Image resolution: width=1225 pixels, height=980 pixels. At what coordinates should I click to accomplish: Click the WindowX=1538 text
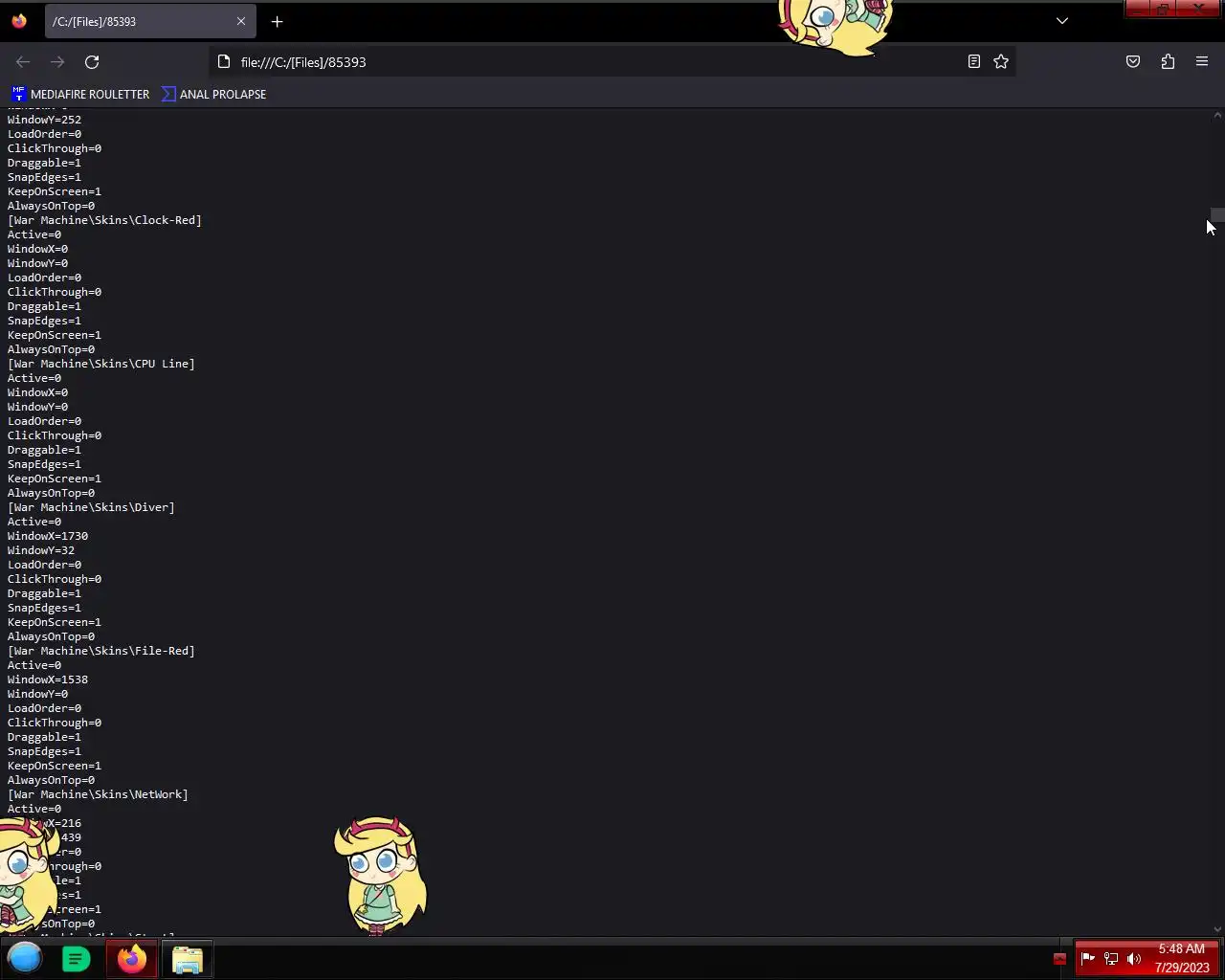coord(48,679)
